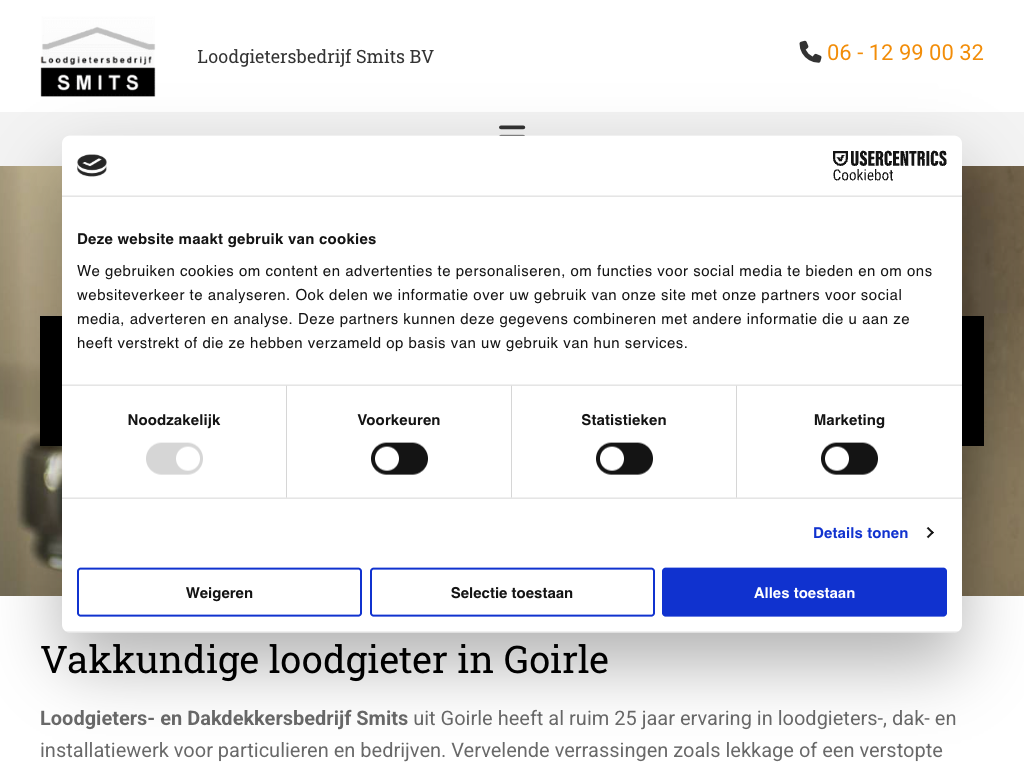Image resolution: width=1024 pixels, height=768 pixels.
Task: Expand cookie details via Details tonen
Action: (x=860, y=533)
